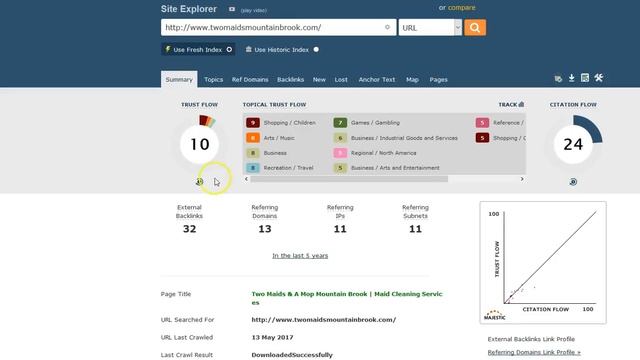Click the Fresh Index lightning icon
The height and width of the screenshot is (360, 640).
click(167, 49)
